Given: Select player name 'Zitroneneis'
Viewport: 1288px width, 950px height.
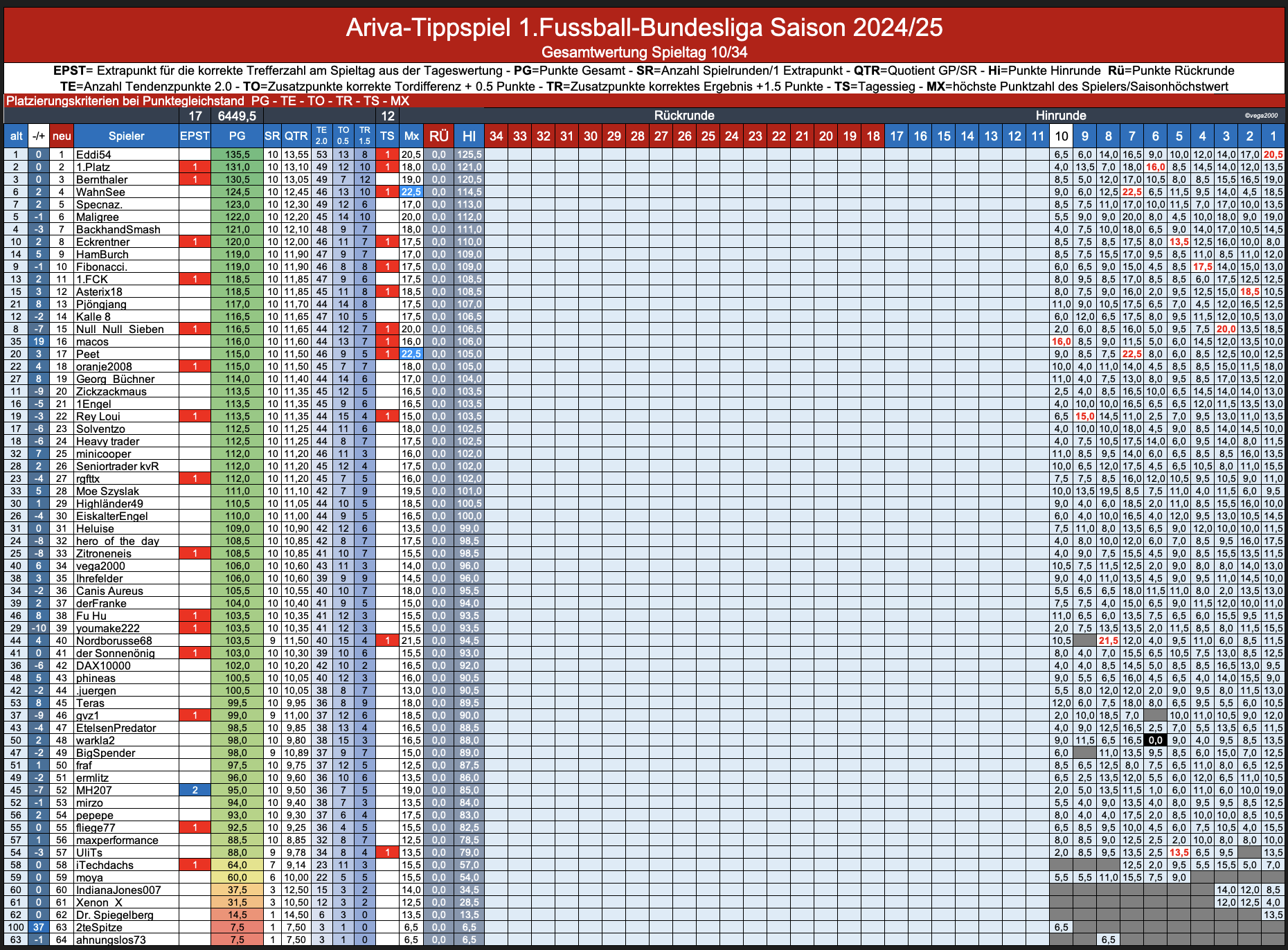Looking at the screenshot, I should [x=103, y=553].
